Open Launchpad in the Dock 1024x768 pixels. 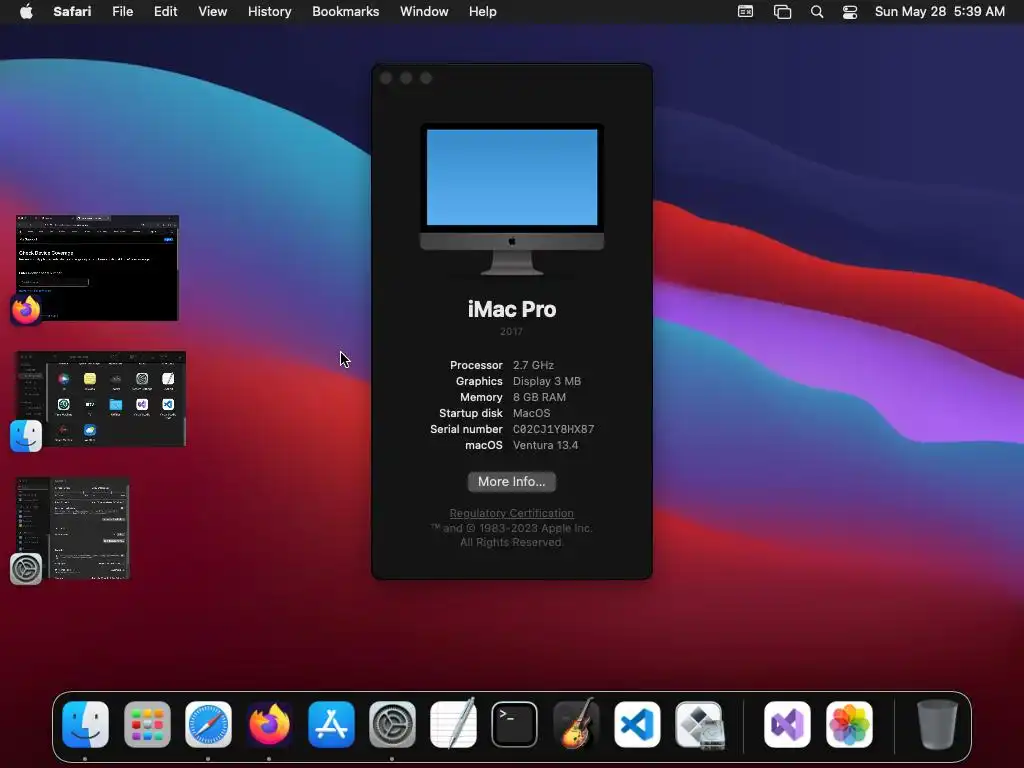pos(147,724)
